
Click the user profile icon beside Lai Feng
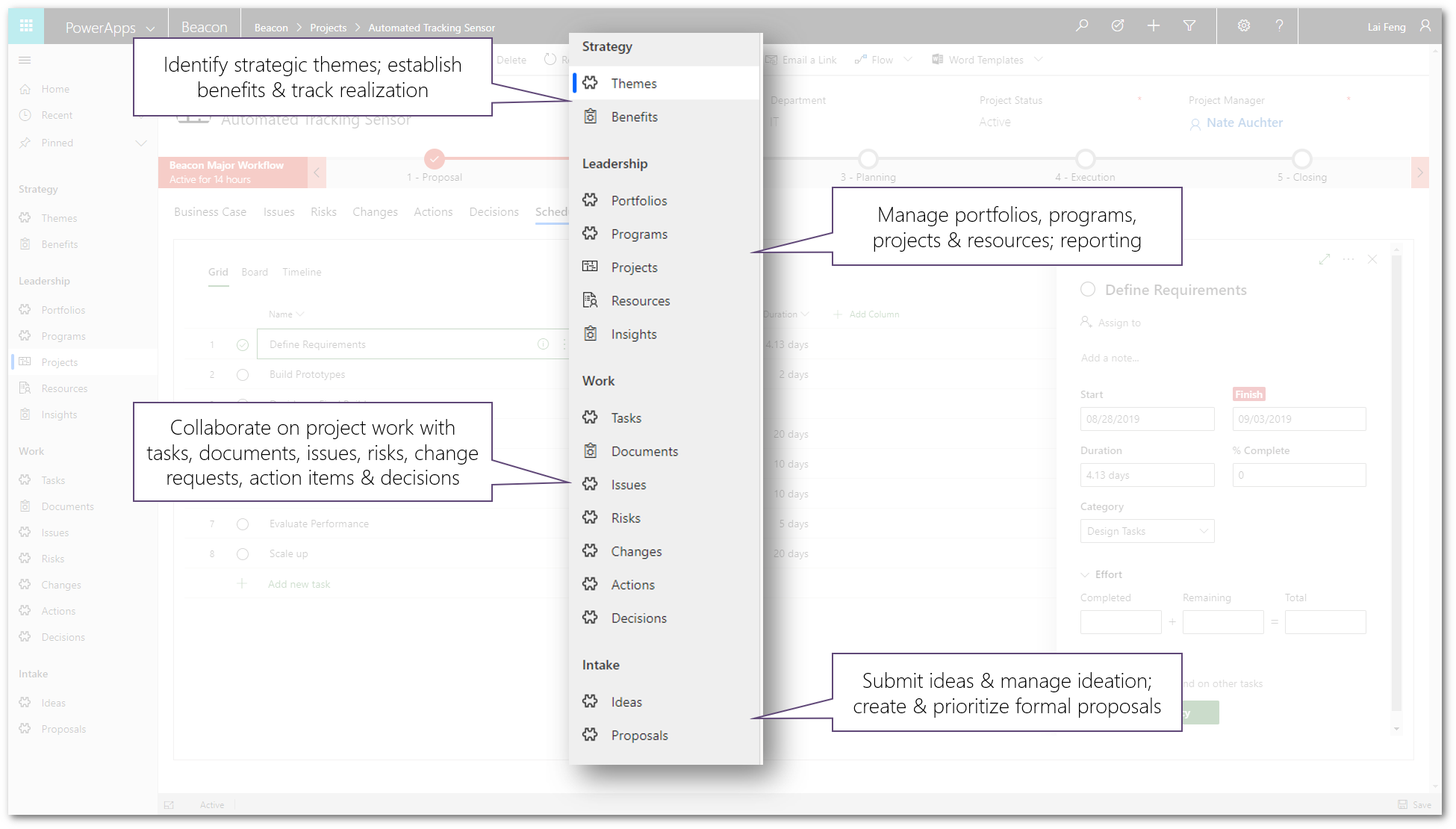1425,26
